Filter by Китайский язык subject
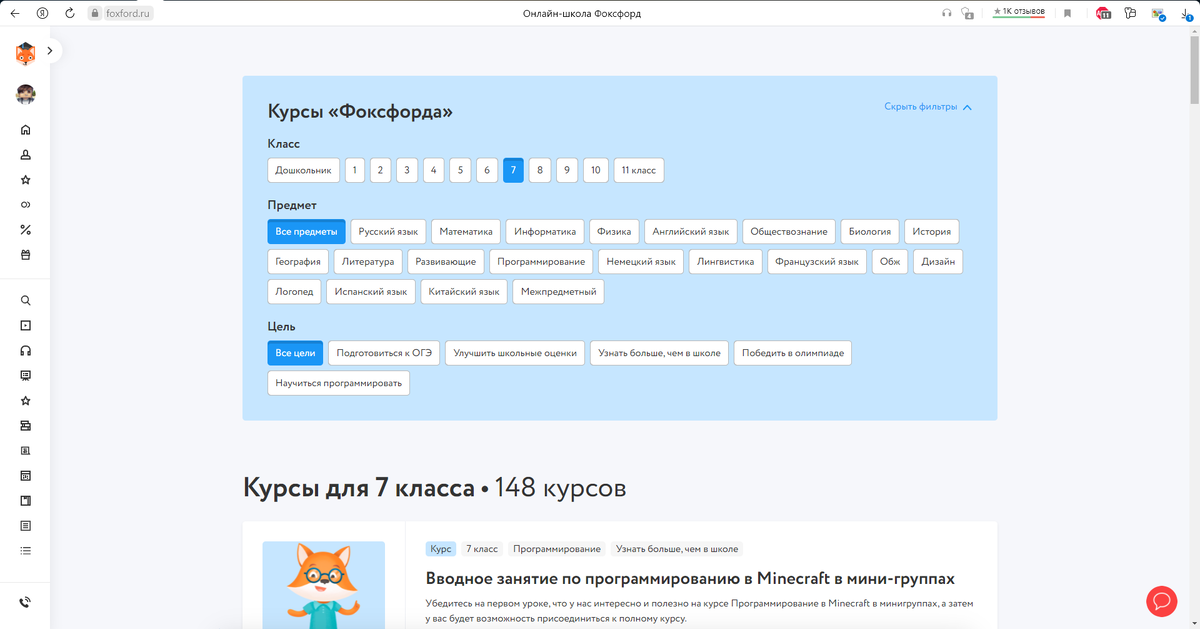 463,292
